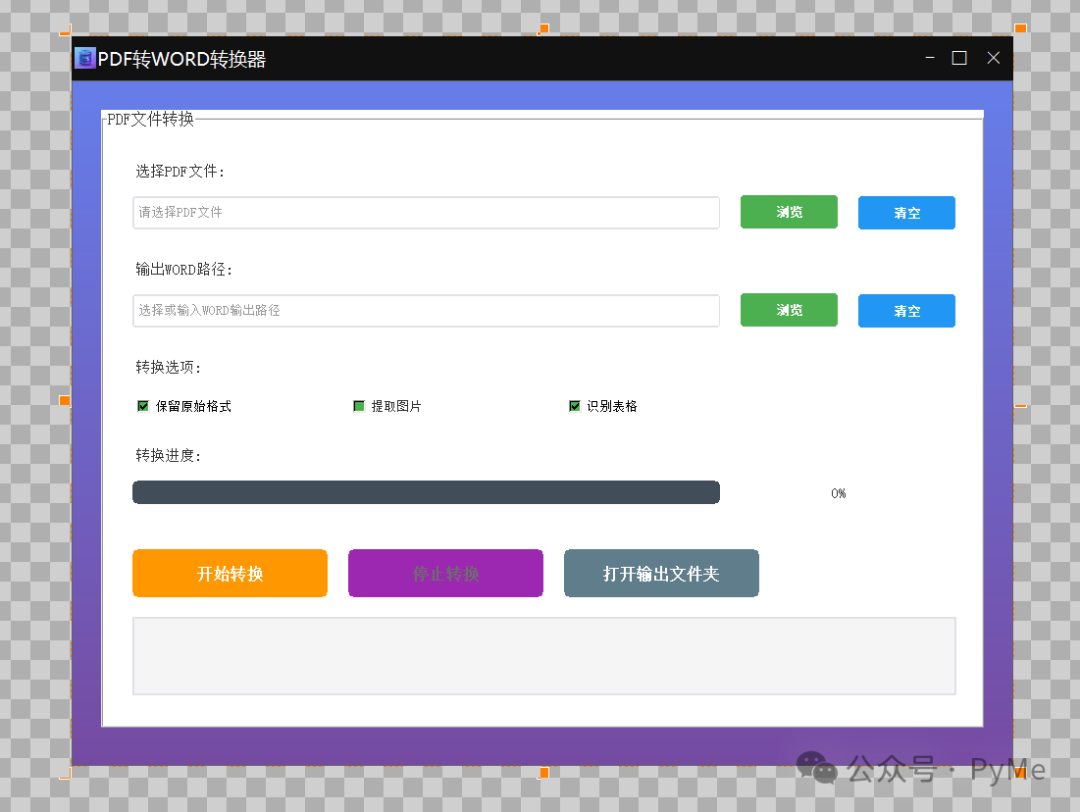This screenshot has width=1080, height=812.
Task: Click the PDF文件转换 group box title
Action: pyautogui.click(x=151, y=119)
